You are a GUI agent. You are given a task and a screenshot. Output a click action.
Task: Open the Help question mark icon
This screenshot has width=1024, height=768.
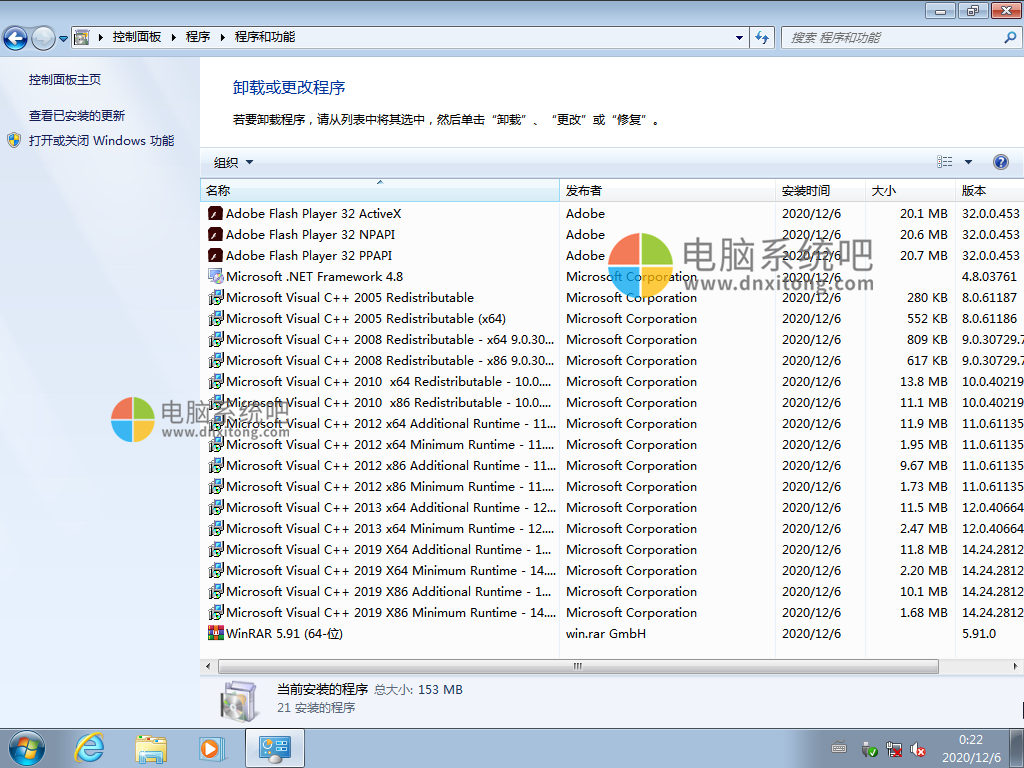(1001, 161)
